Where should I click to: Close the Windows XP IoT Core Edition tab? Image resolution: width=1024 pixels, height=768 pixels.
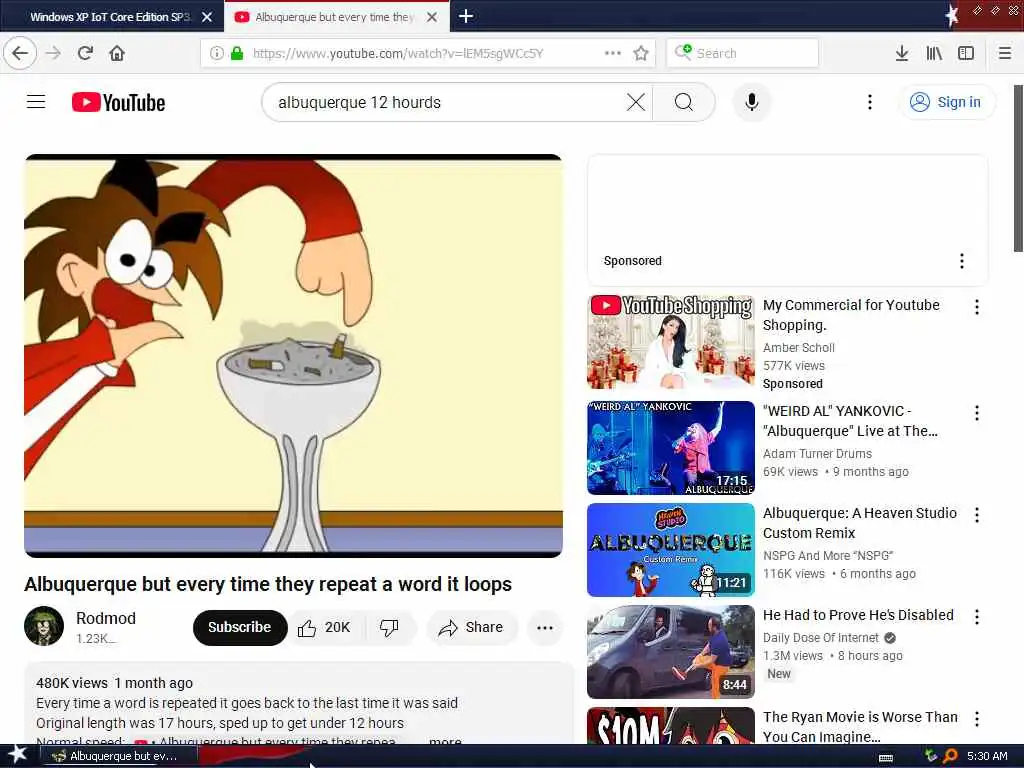tap(207, 17)
